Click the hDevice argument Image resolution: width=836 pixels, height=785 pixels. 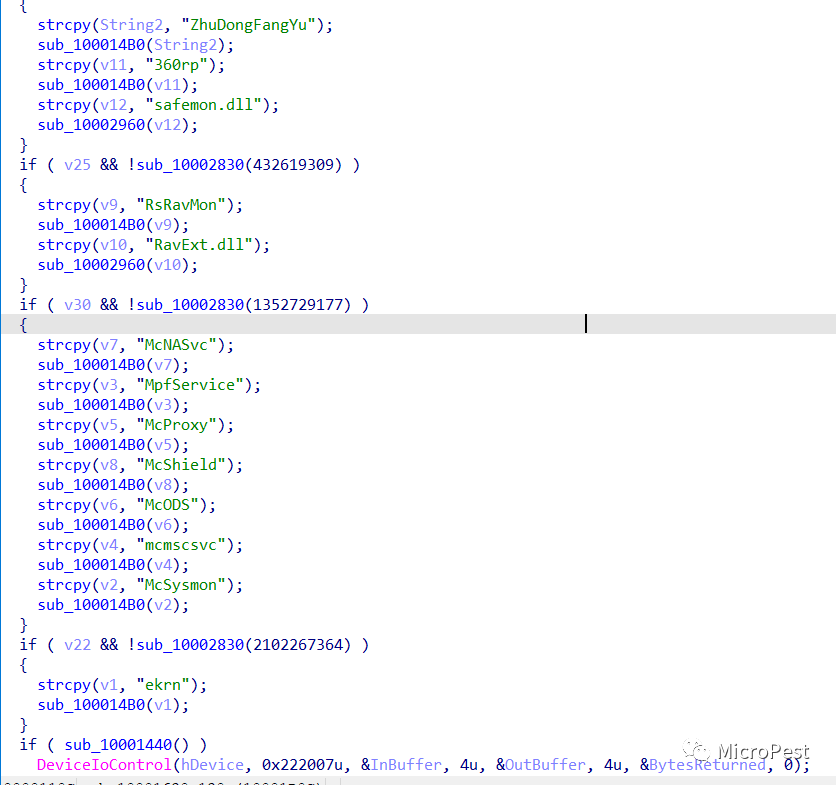click(x=212, y=765)
